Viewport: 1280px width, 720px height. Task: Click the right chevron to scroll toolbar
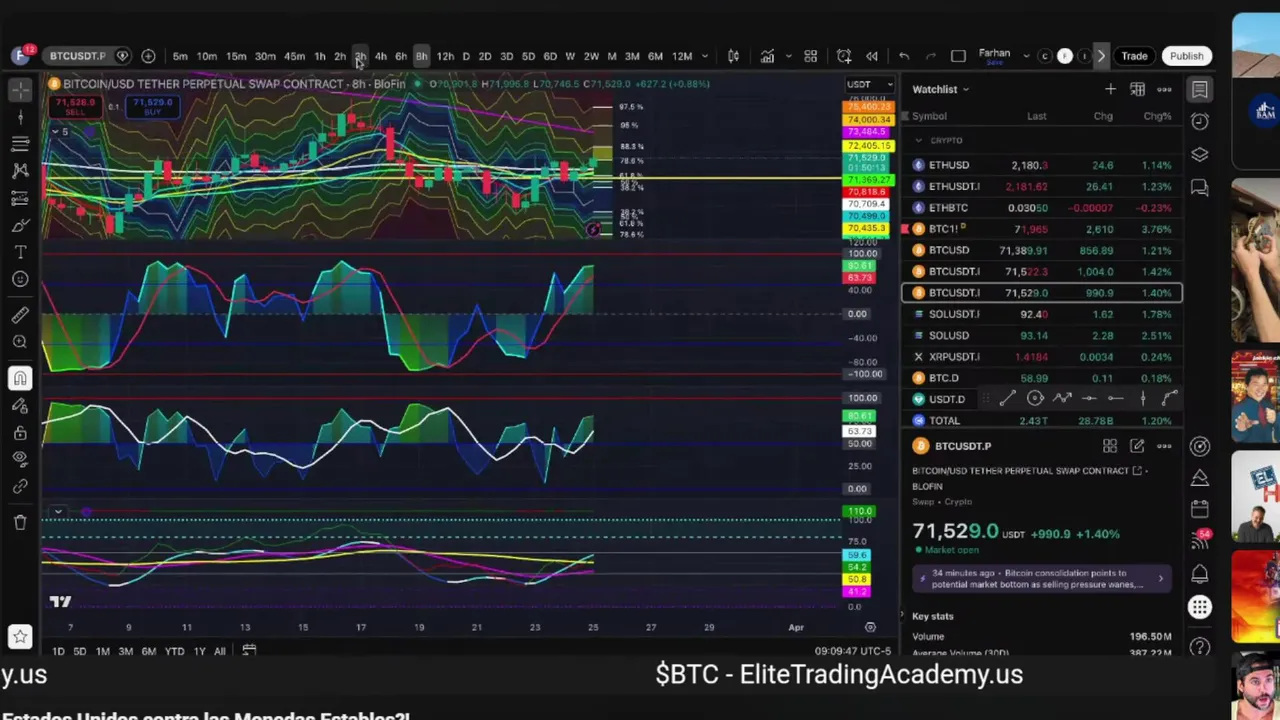[1101, 56]
